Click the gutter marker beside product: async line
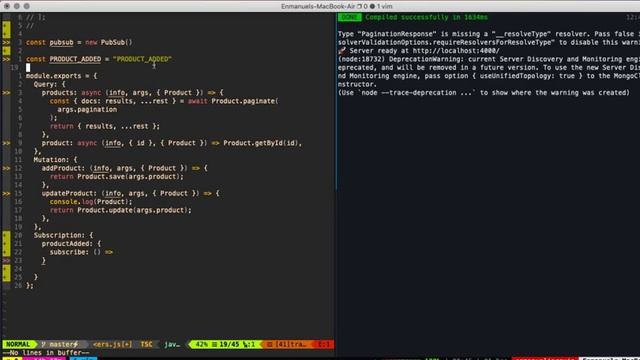This screenshot has width=640, height=360. pyautogui.click(x=6, y=143)
